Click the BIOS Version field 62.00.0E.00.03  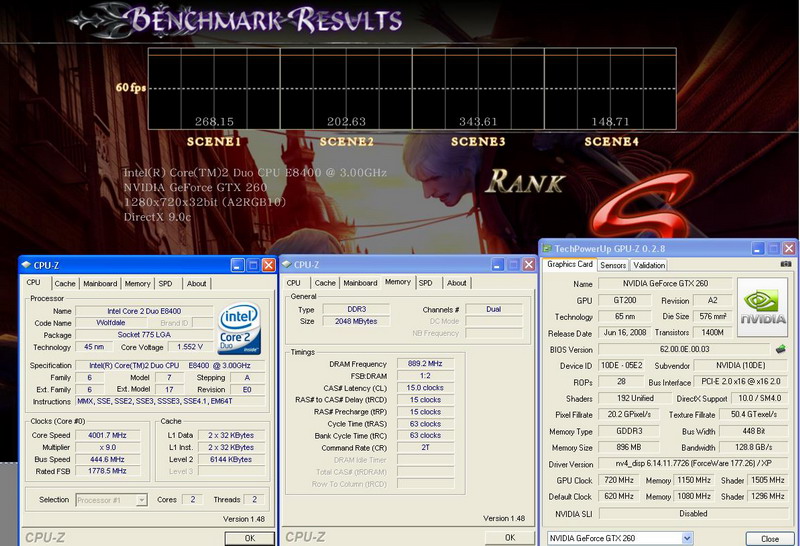pos(684,350)
